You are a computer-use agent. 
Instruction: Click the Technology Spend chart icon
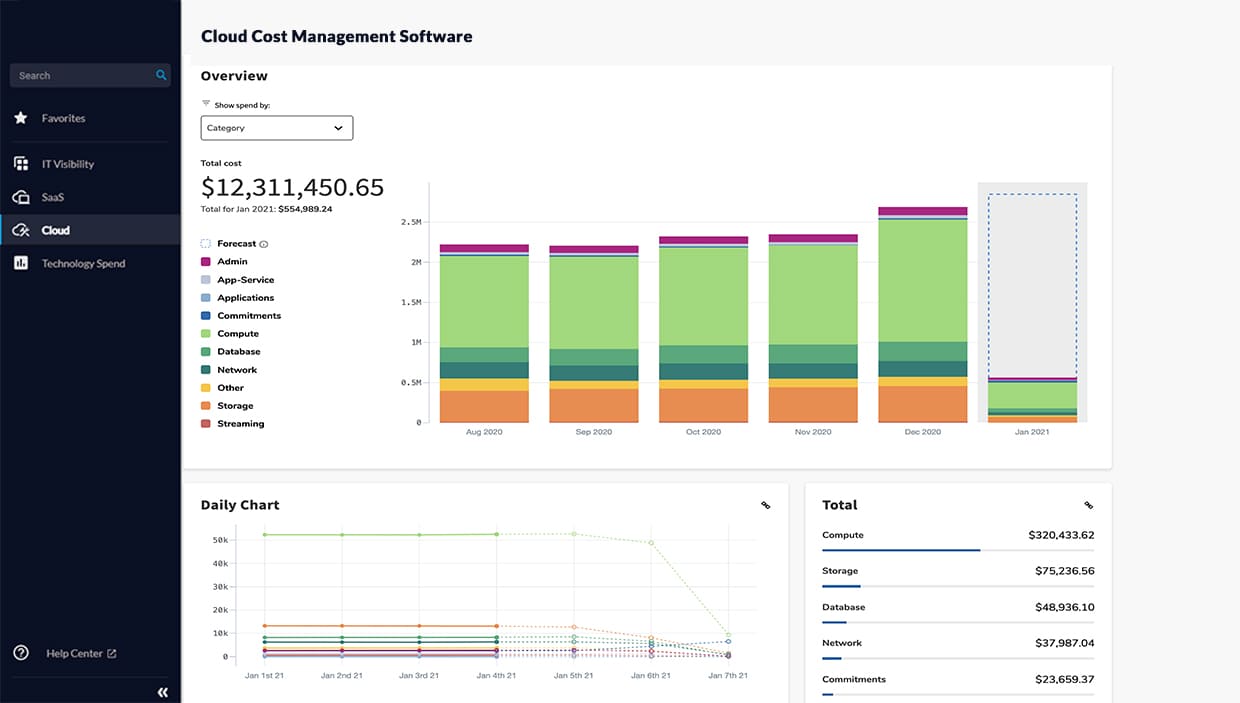point(20,263)
